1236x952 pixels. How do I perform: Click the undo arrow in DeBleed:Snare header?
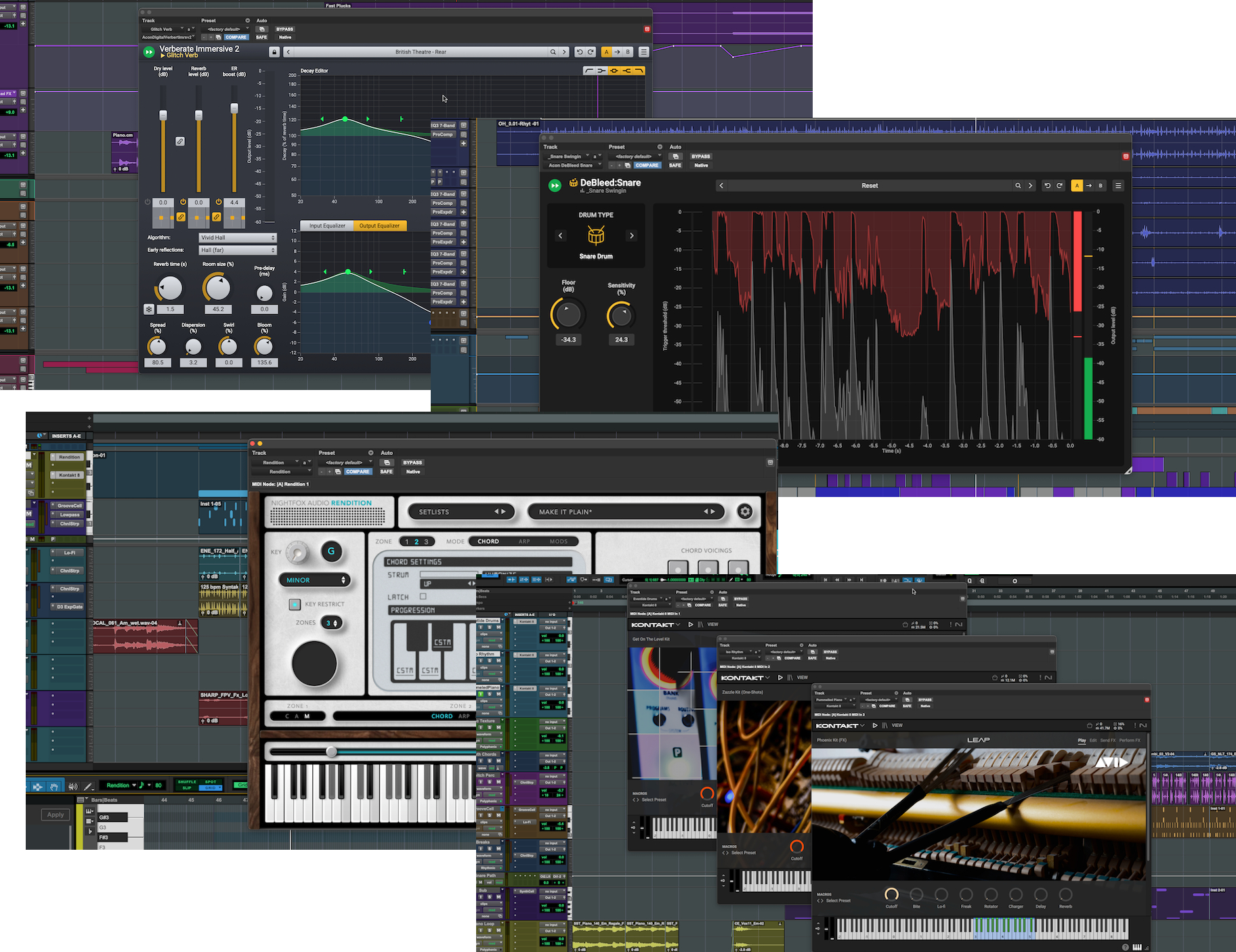click(x=1047, y=186)
